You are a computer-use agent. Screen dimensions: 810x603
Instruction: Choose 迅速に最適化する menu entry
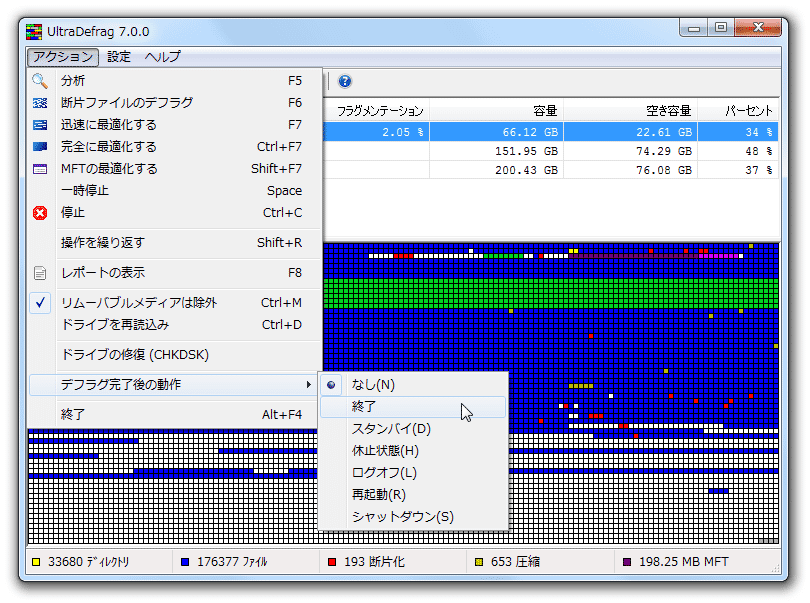coord(175,125)
